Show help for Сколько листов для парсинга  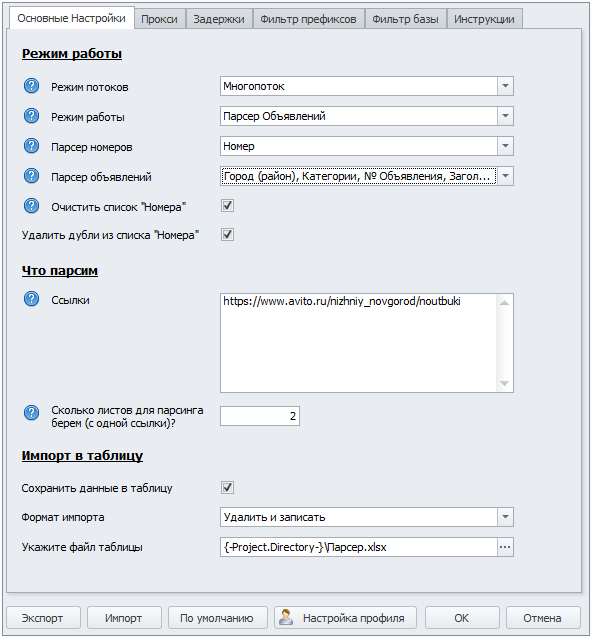(31, 413)
